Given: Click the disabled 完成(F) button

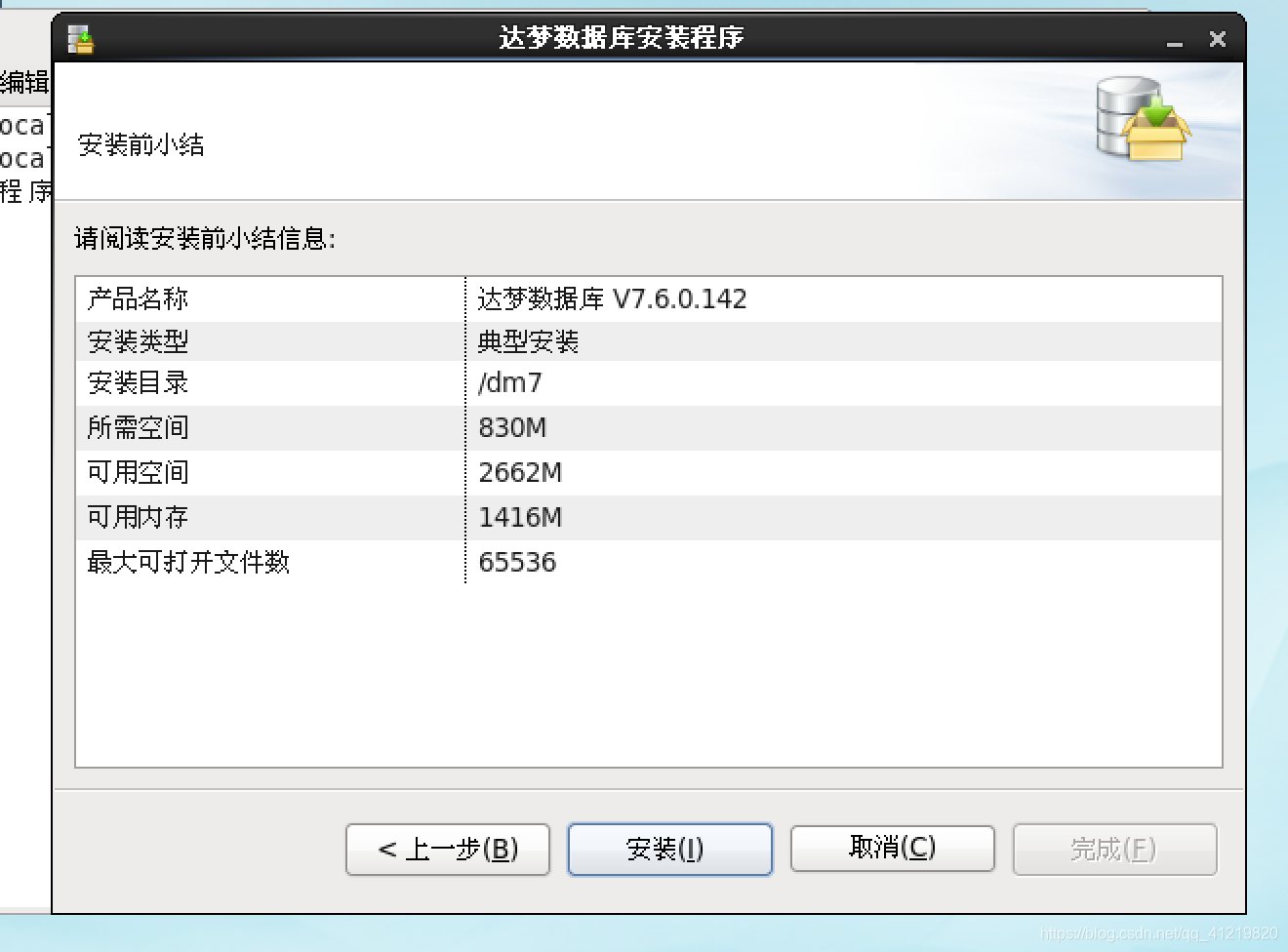Looking at the screenshot, I should (x=1115, y=850).
